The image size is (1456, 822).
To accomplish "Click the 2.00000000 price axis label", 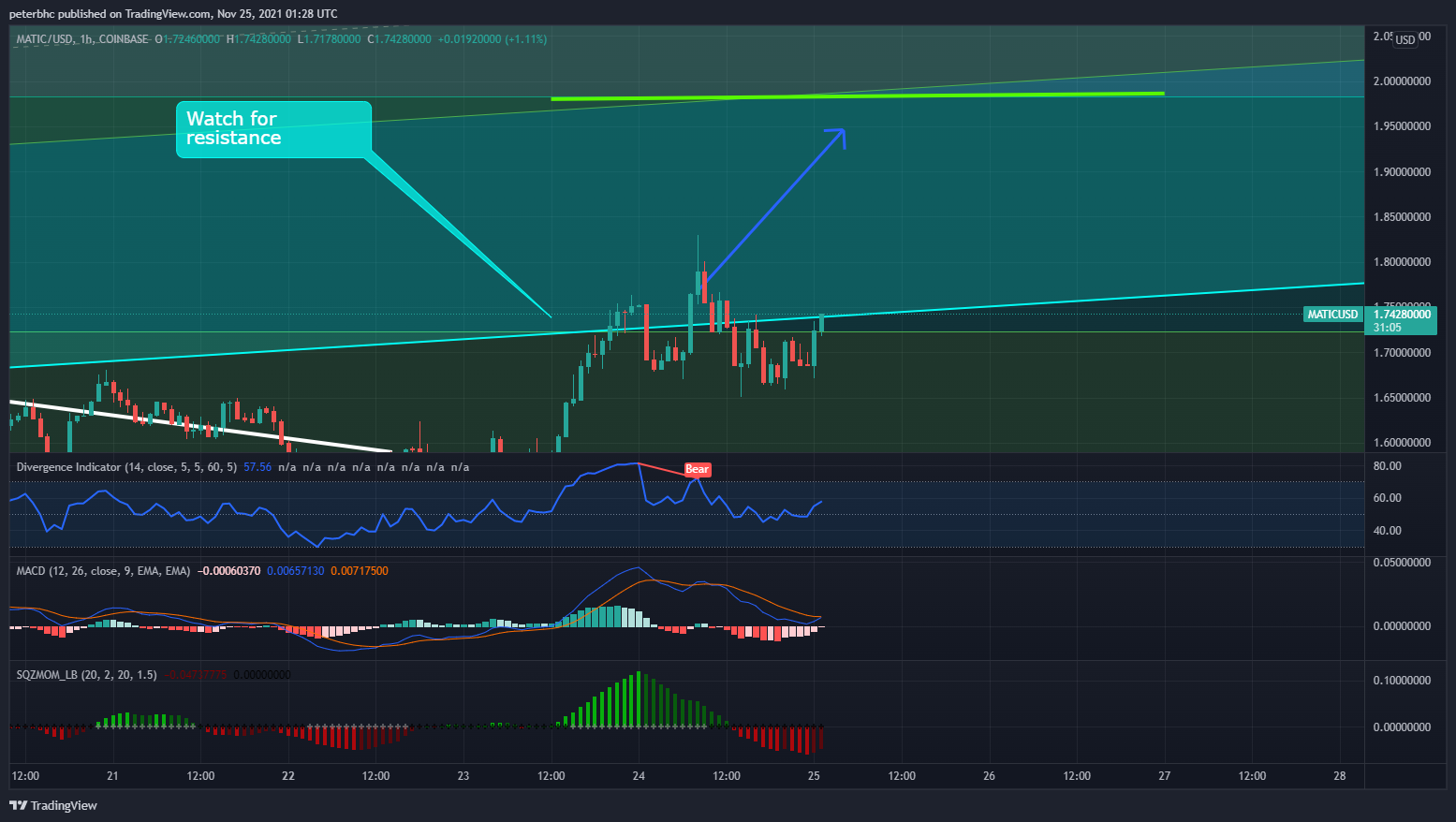I will [x=1402, y=81].
